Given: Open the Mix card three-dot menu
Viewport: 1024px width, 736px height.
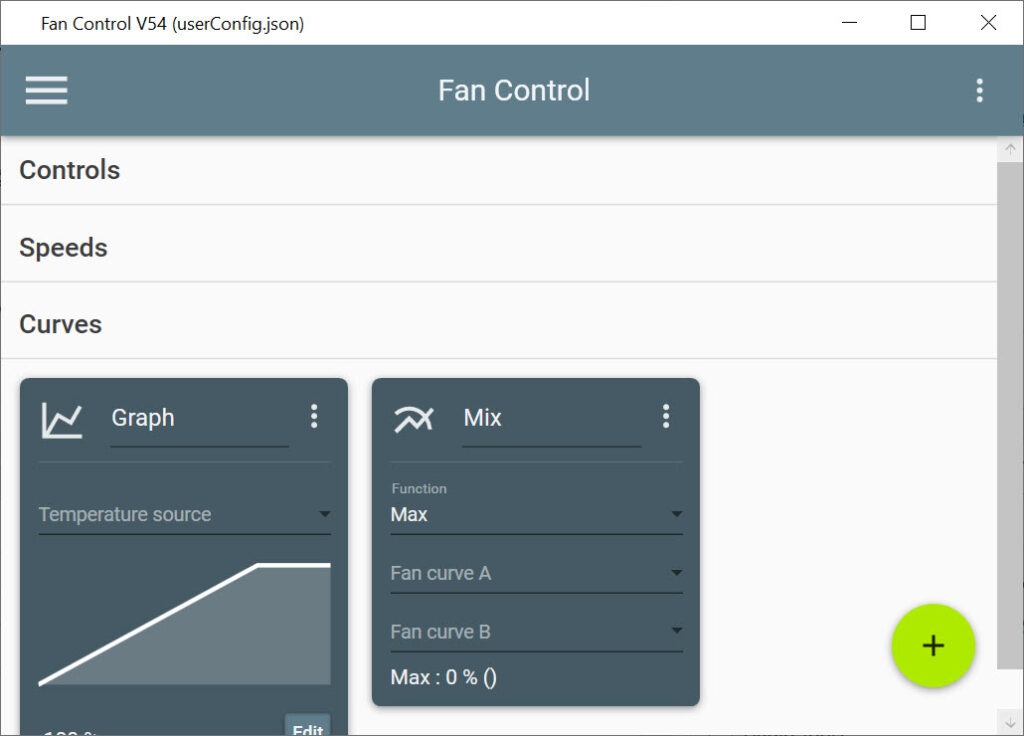Looking at the screenshot, I should pos(666,416).
